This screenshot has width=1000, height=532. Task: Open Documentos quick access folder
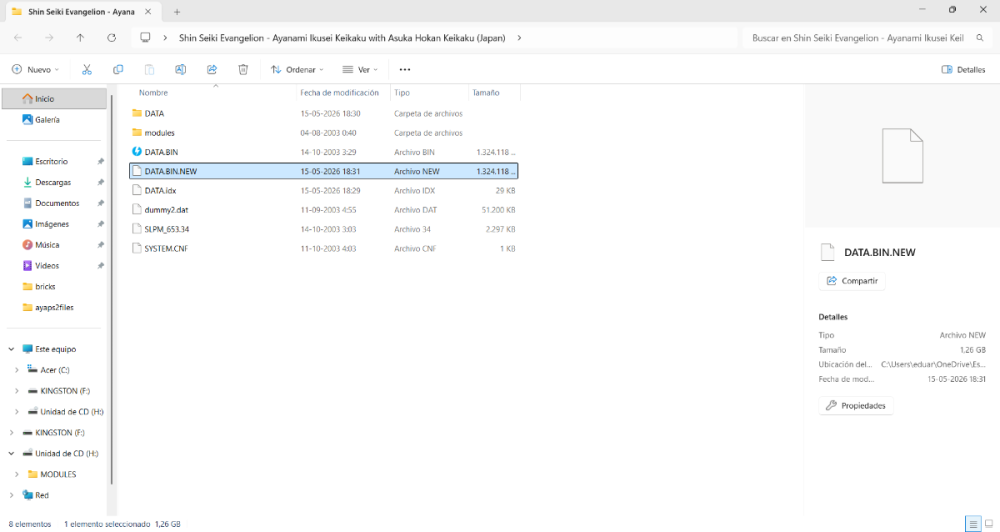tap(57, 203)
